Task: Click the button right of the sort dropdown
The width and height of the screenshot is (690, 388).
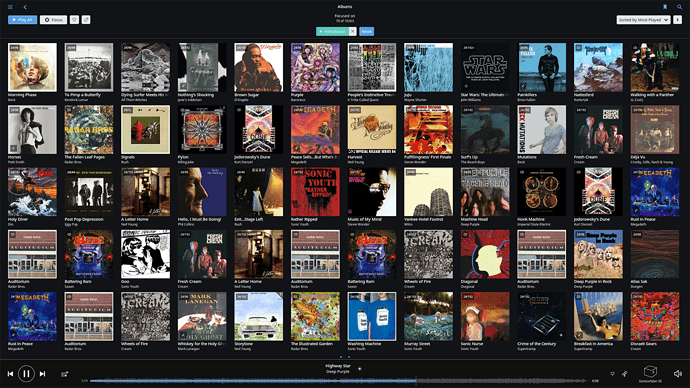Action: [677, 20]
